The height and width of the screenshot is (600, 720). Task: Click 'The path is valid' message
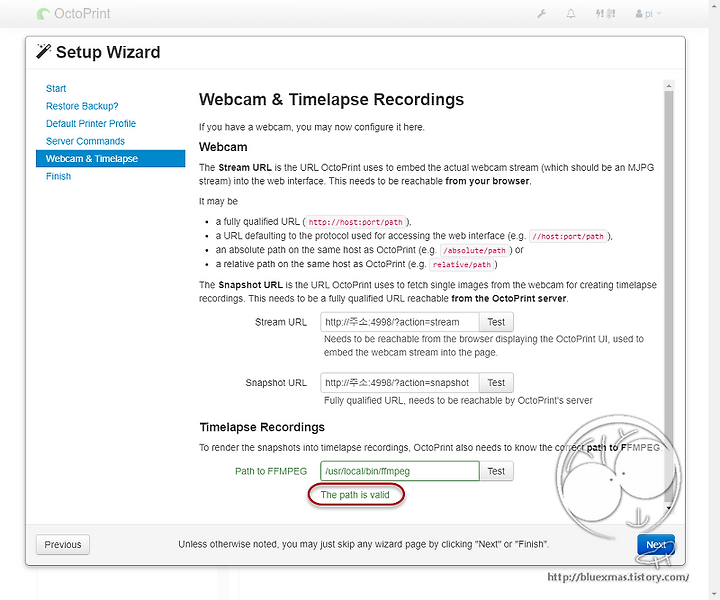pos(355,495)
